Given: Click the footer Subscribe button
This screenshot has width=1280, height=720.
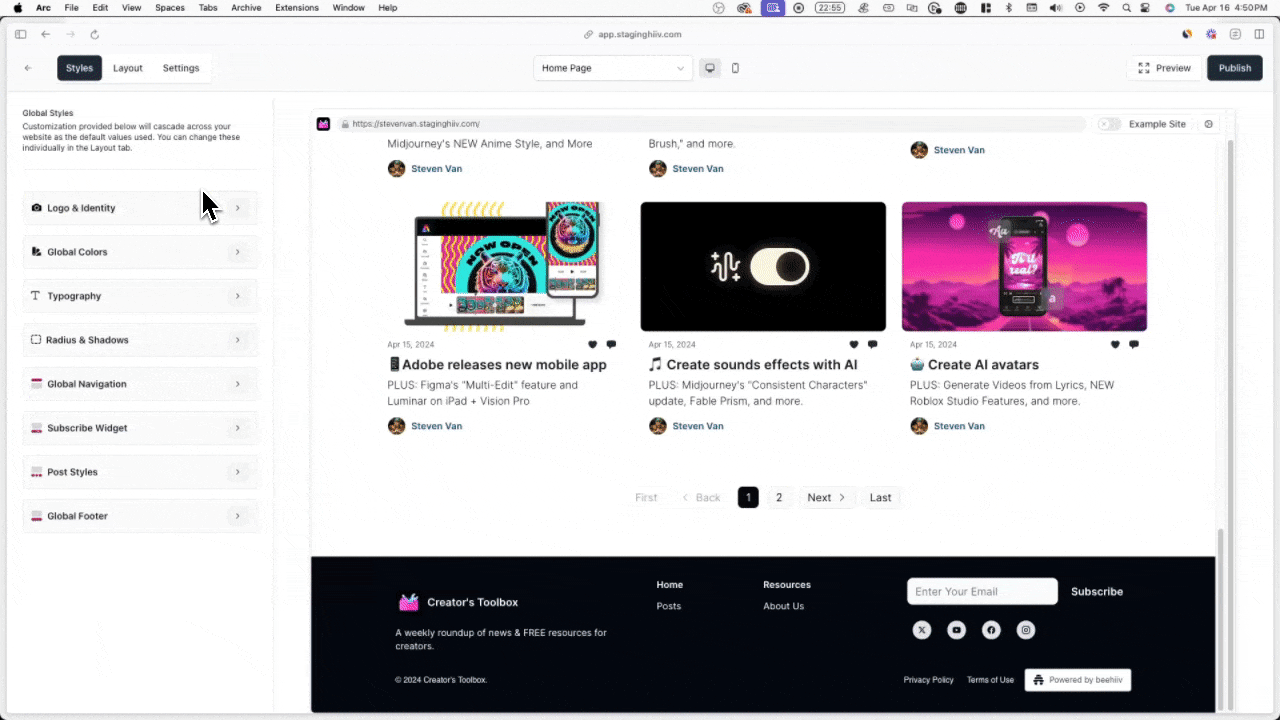Looking at the screenshot, I should click(x=1097, y=591).
